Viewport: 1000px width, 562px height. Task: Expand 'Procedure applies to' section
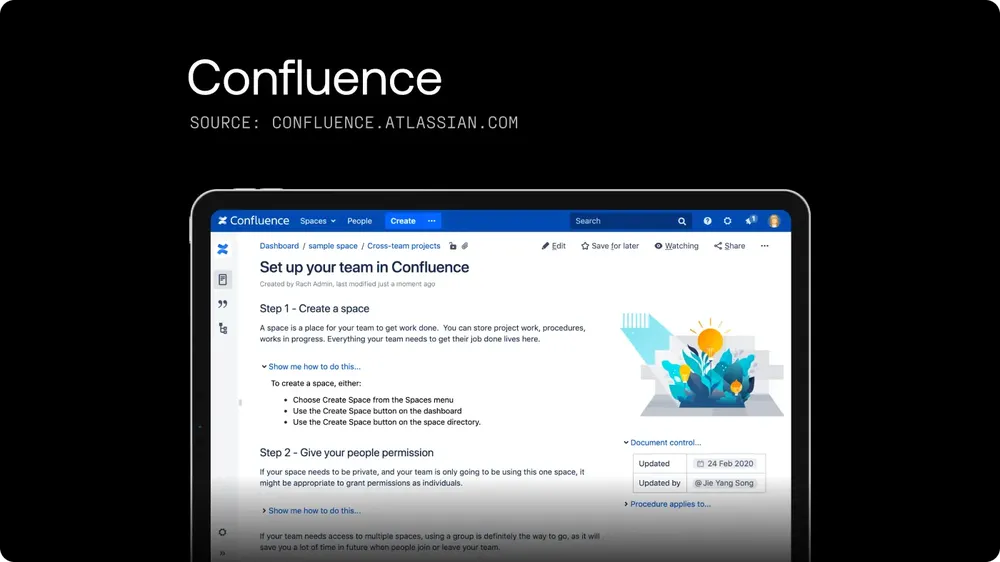[x=667, y=504]
